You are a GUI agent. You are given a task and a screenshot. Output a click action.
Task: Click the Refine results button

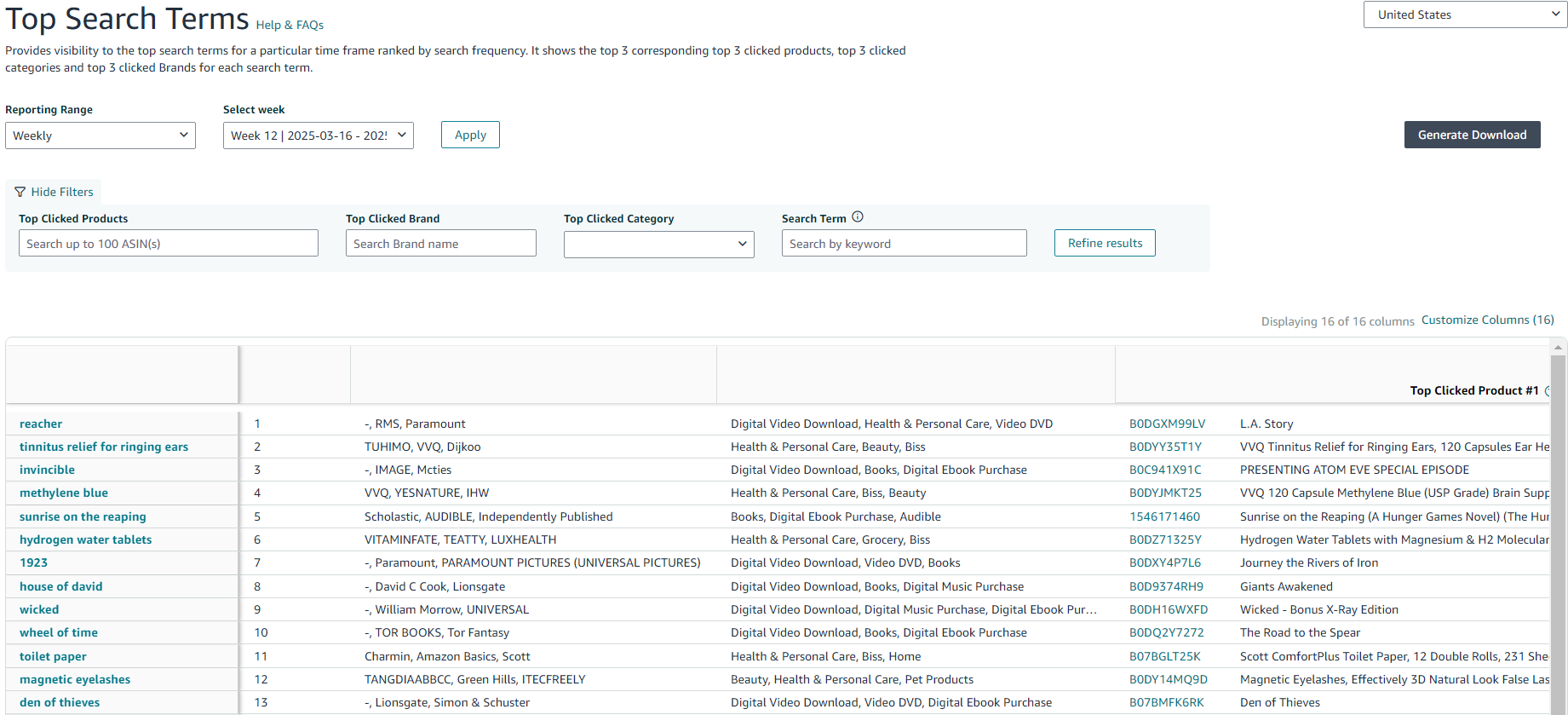1105,243
